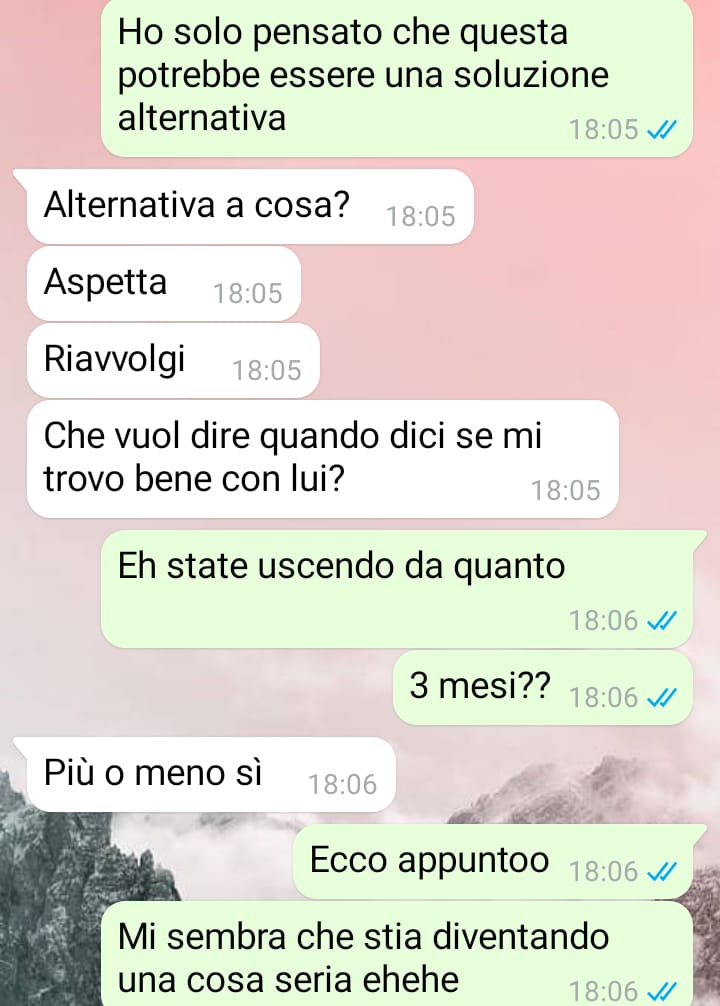This screenshot has height=1006, width=720.
Task: Select the 'Ecco appuntoo' message bubble
Action: (x=493, y=862)
